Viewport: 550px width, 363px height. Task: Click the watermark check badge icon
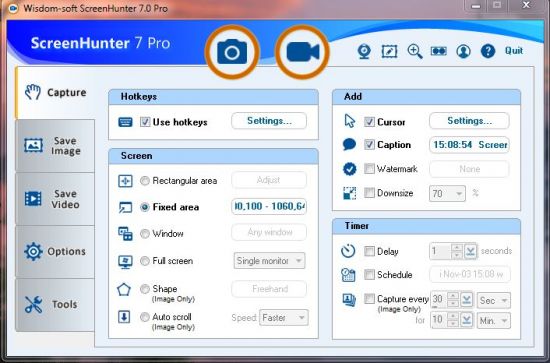coord(350,169)
